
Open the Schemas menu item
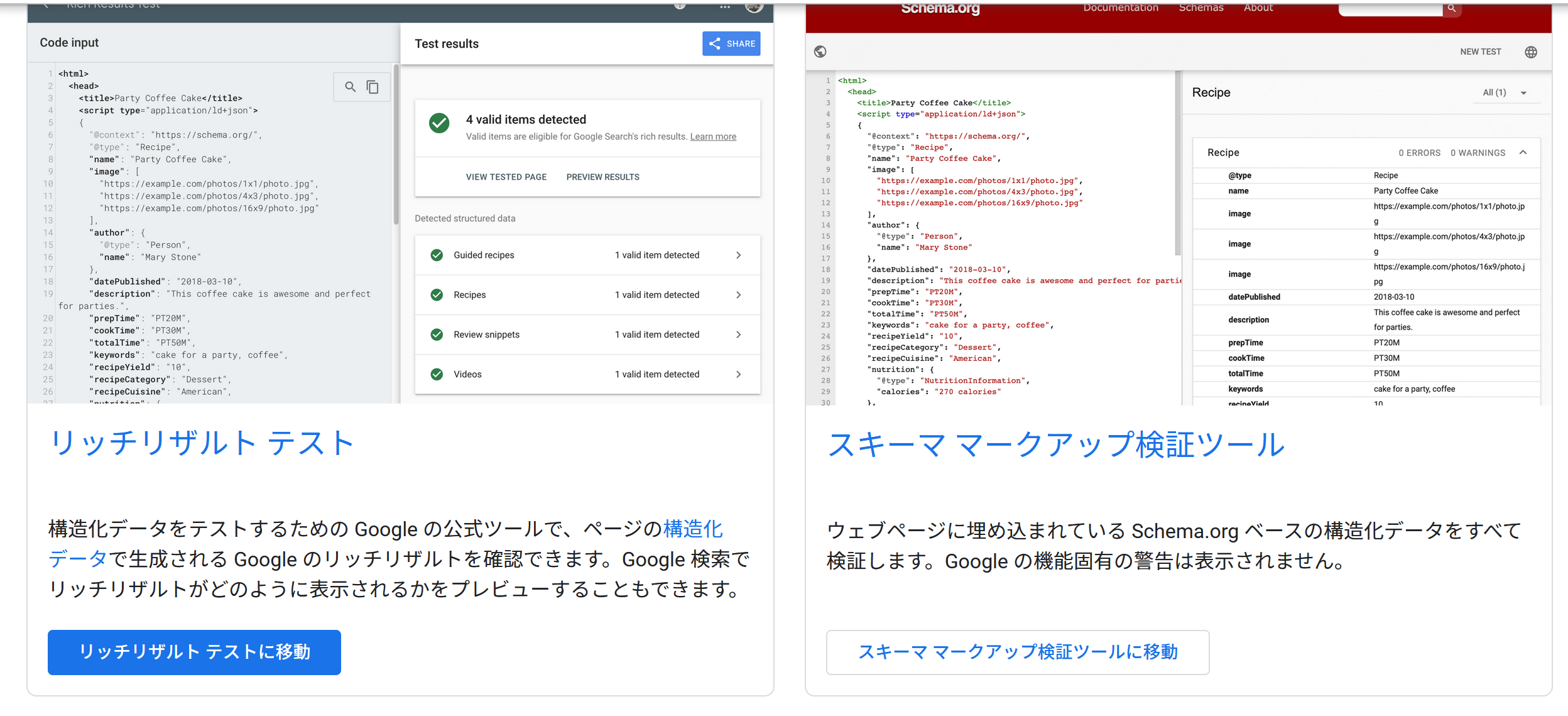1200,8
